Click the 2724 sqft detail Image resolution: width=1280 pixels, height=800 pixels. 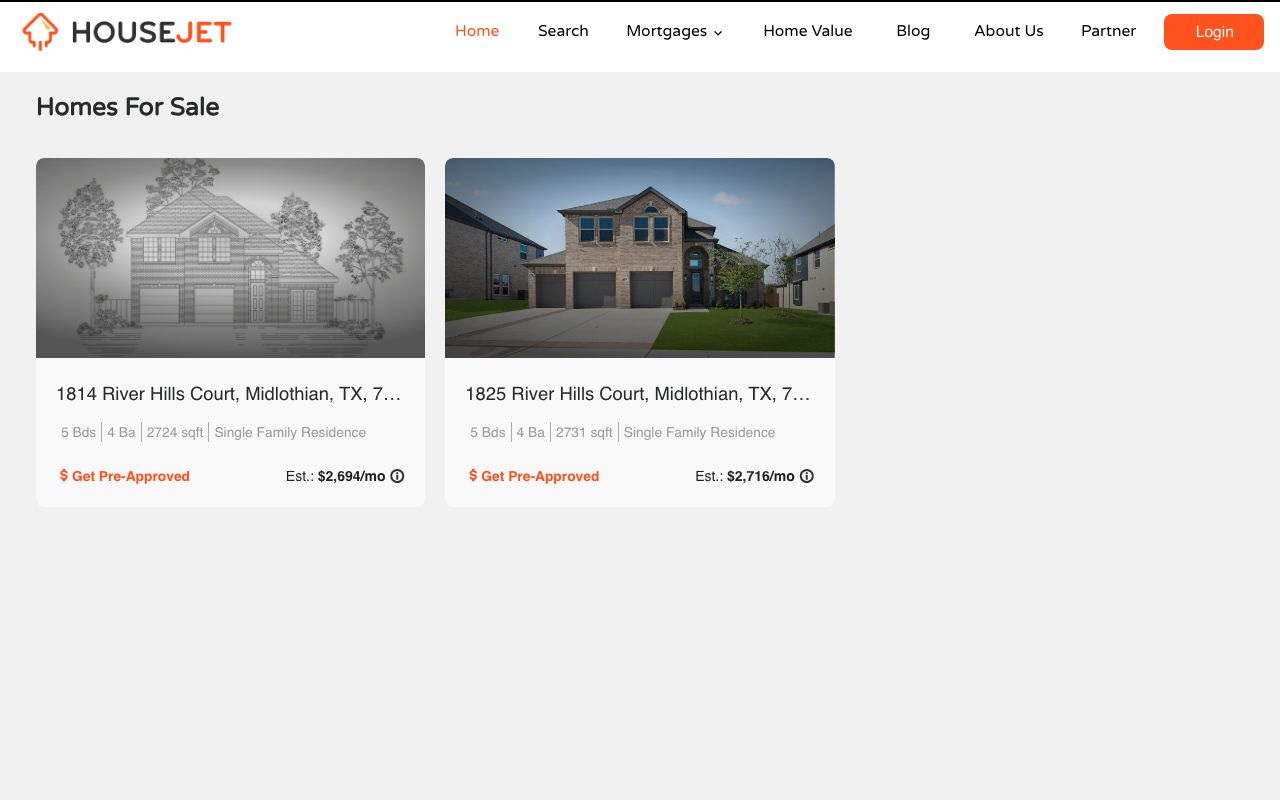click(x=175, y=433)
